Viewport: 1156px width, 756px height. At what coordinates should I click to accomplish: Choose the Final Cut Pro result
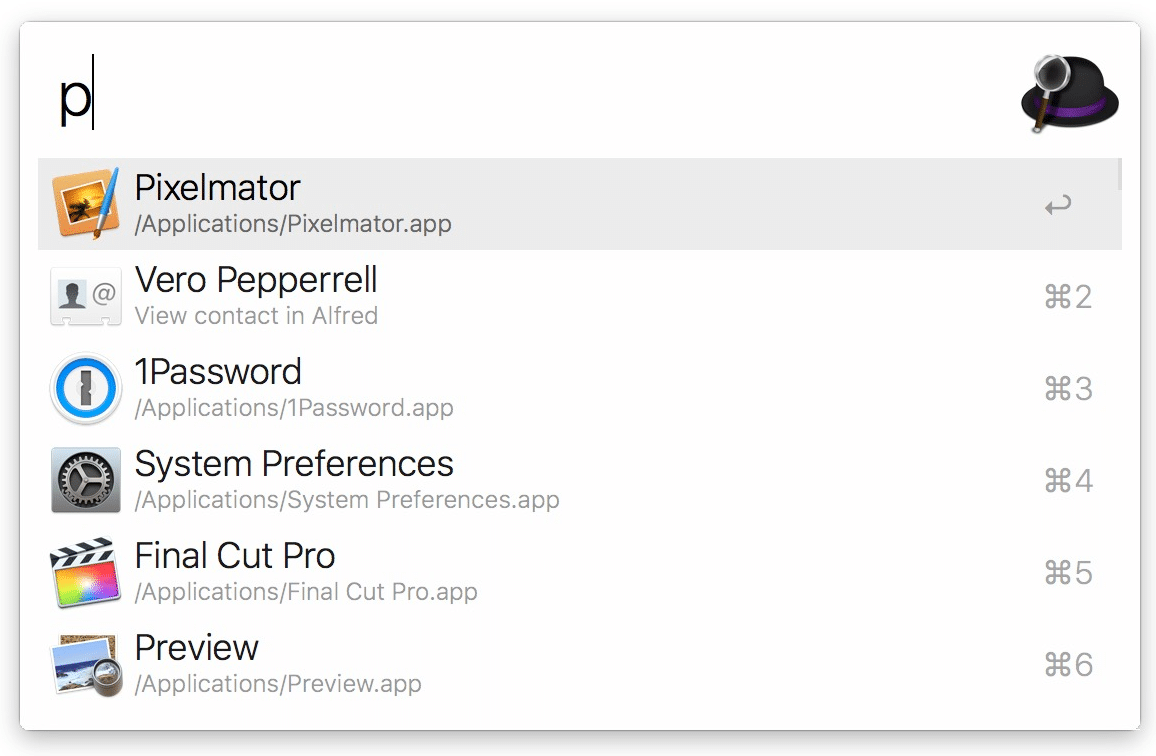pos(235,556)
